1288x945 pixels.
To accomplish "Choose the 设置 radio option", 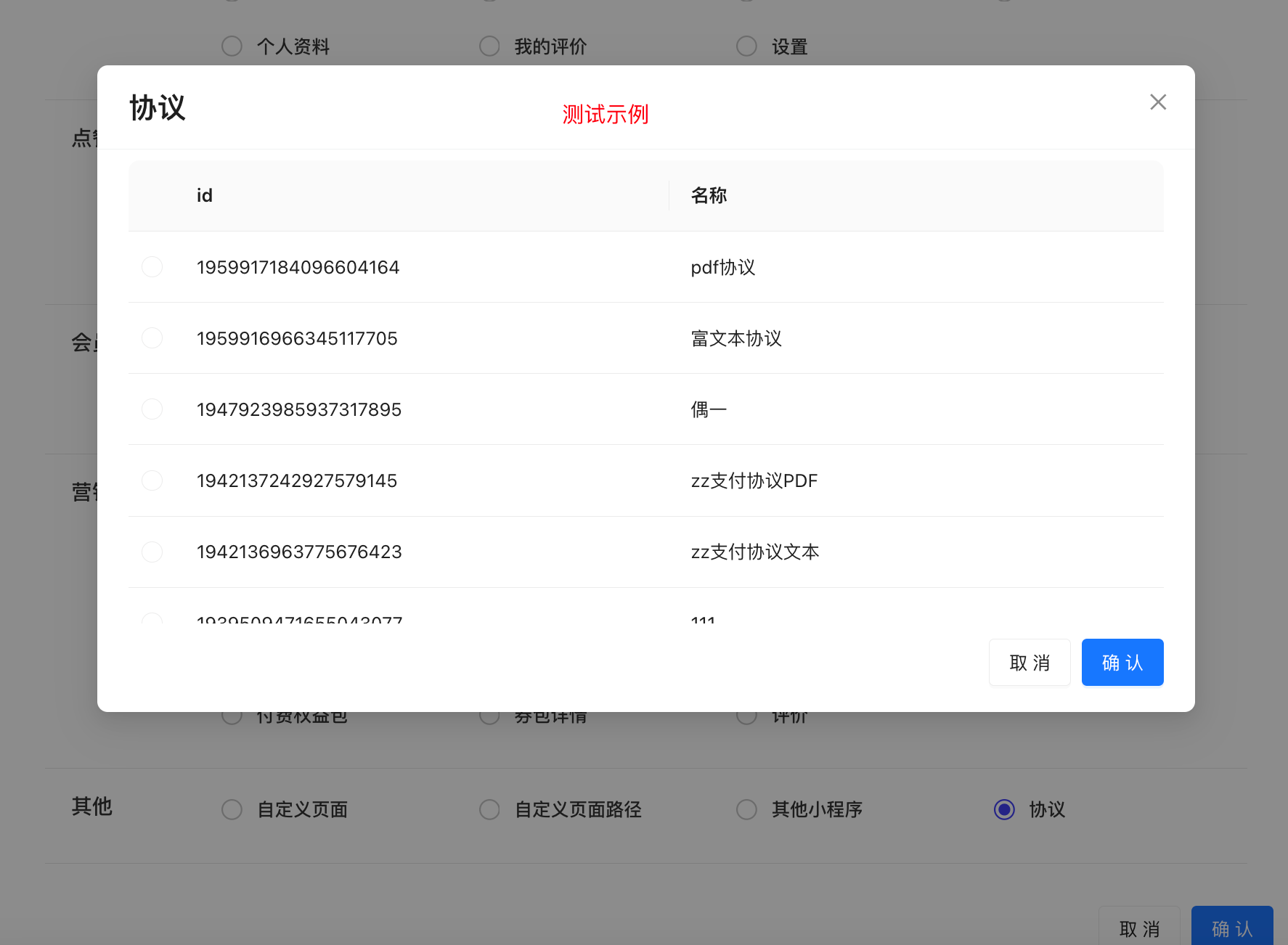I will coord(746,46).
